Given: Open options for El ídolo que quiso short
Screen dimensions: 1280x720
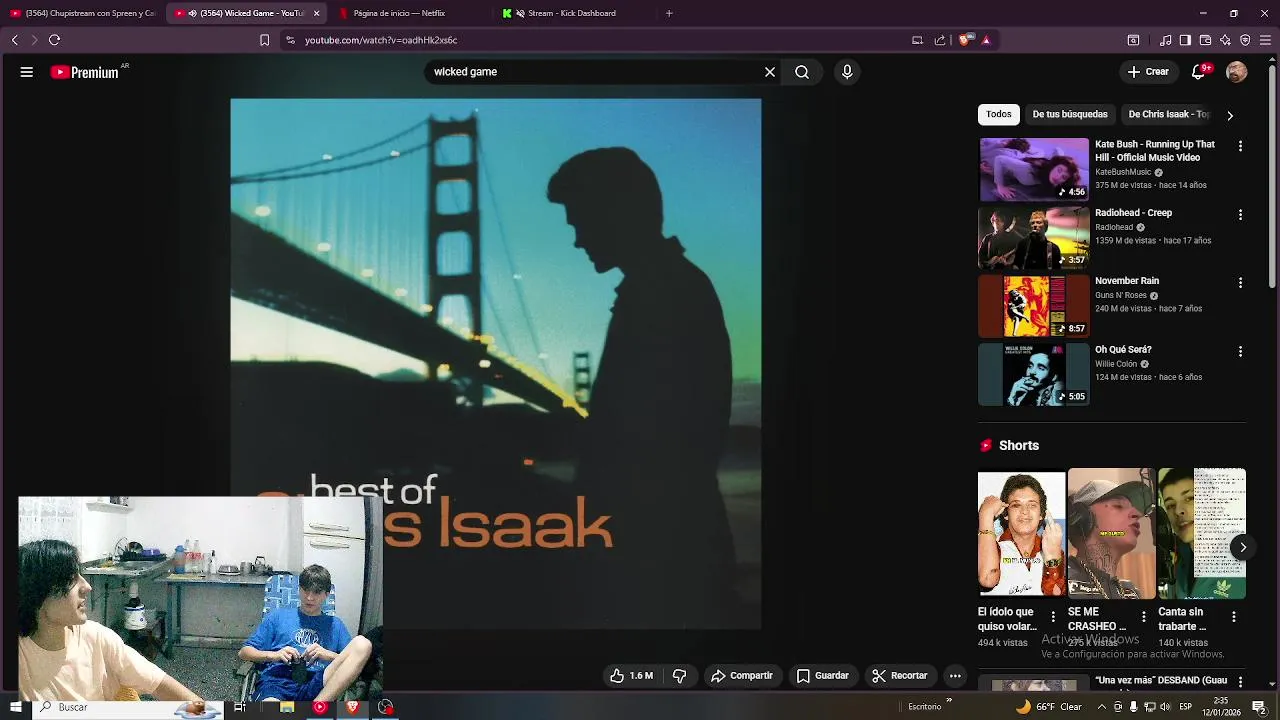Looking at the screenshot, I should (x=1052, y=617).
